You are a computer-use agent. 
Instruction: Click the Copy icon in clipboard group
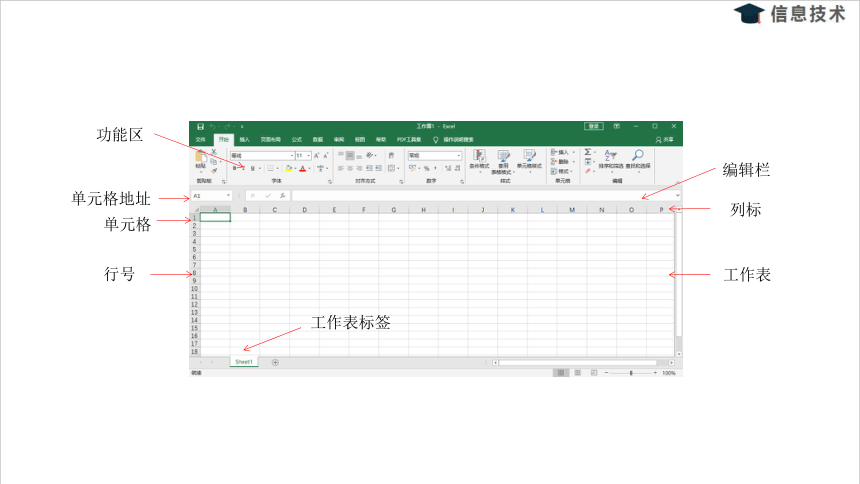pyautogui.click(x=213, y=161)
